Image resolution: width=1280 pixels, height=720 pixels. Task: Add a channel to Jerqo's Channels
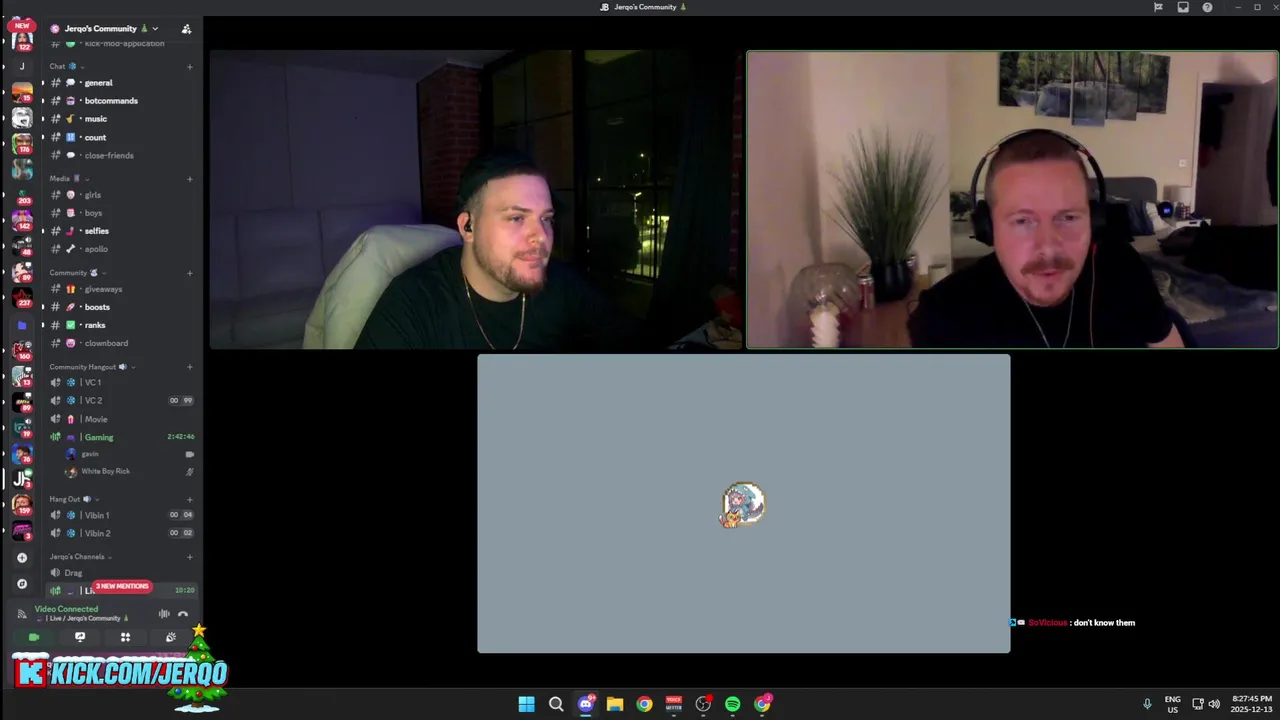[190, 557]
